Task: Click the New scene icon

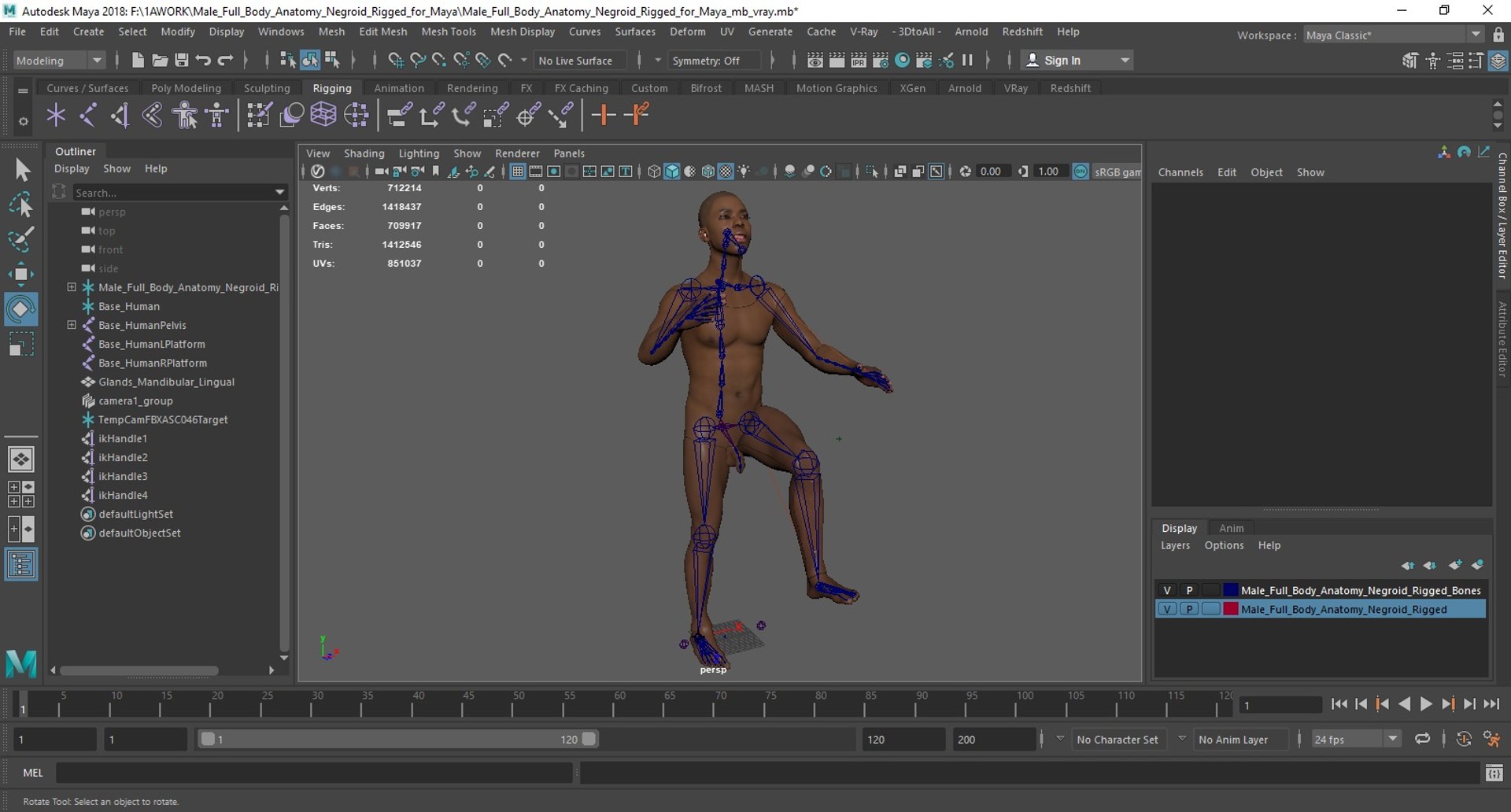Action: (x=138, y=60)
